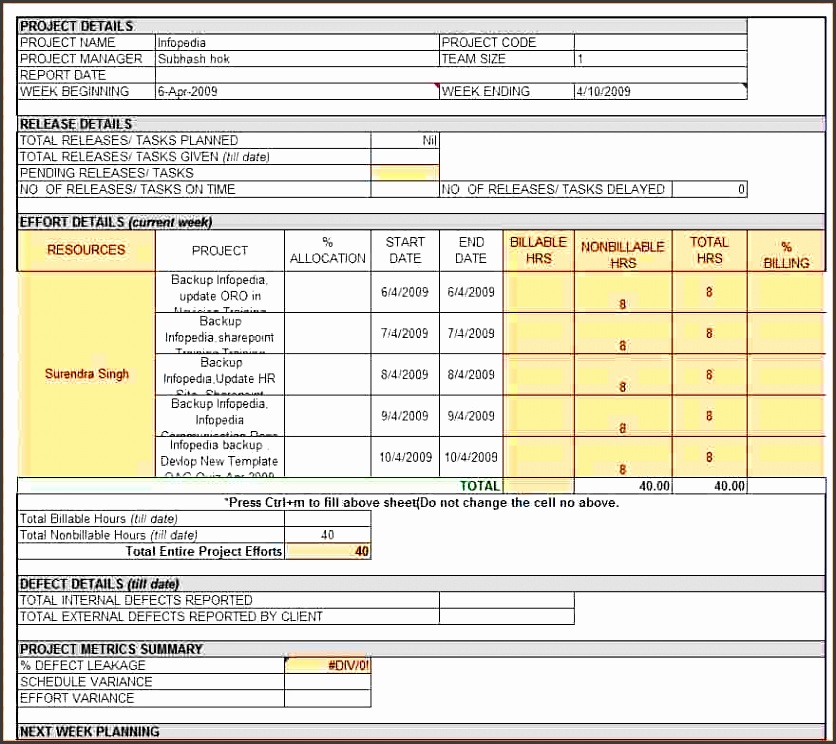Click the PROJECT column header
Viewport: 836px width, 744px height.
pos(220,250)
